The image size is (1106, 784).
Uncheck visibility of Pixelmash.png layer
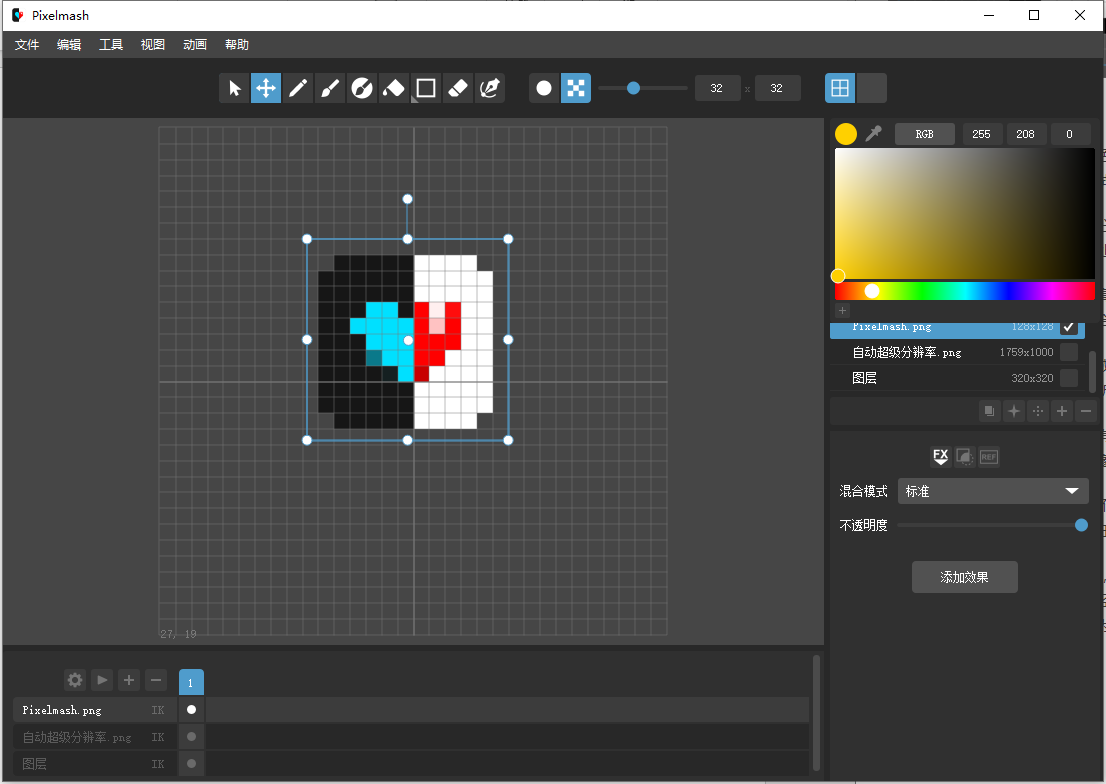point(1069,327)
